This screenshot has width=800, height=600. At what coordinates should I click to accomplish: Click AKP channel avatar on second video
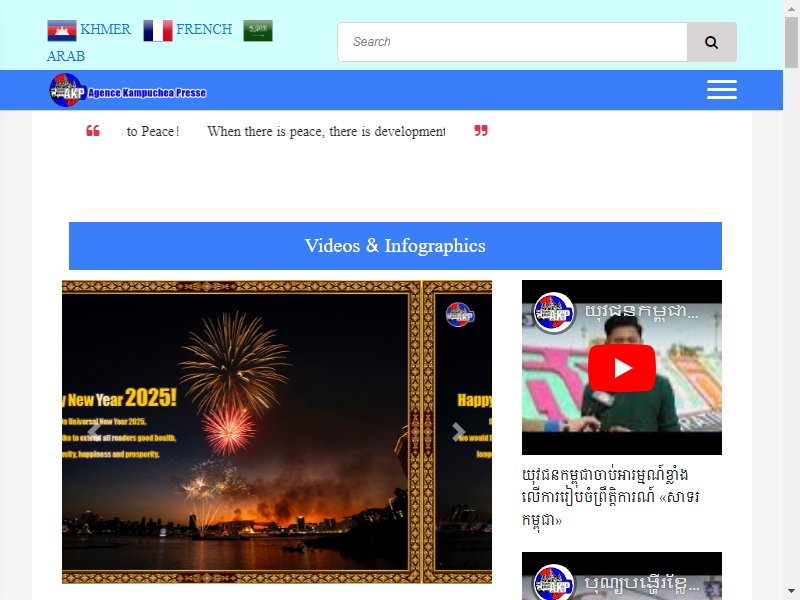[554, 583]
